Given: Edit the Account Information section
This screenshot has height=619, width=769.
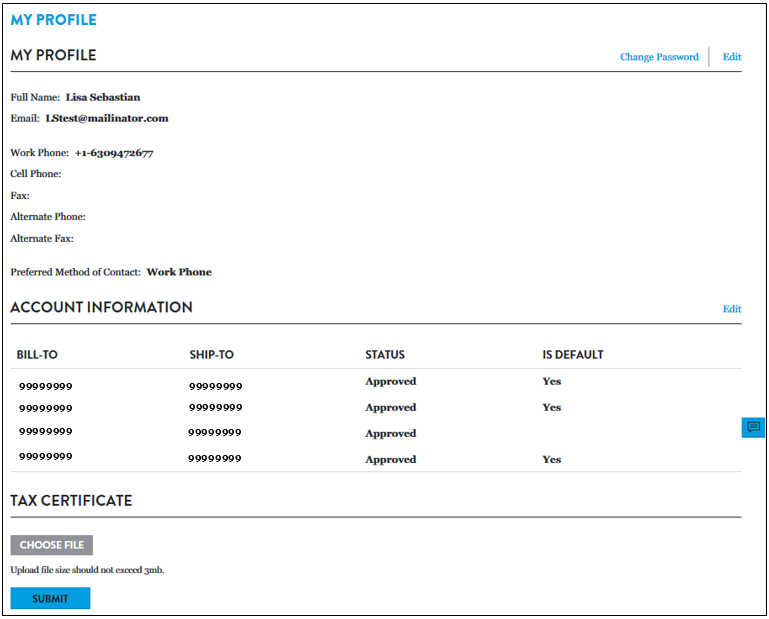Looking at the screenshot, I should (732, 309).
